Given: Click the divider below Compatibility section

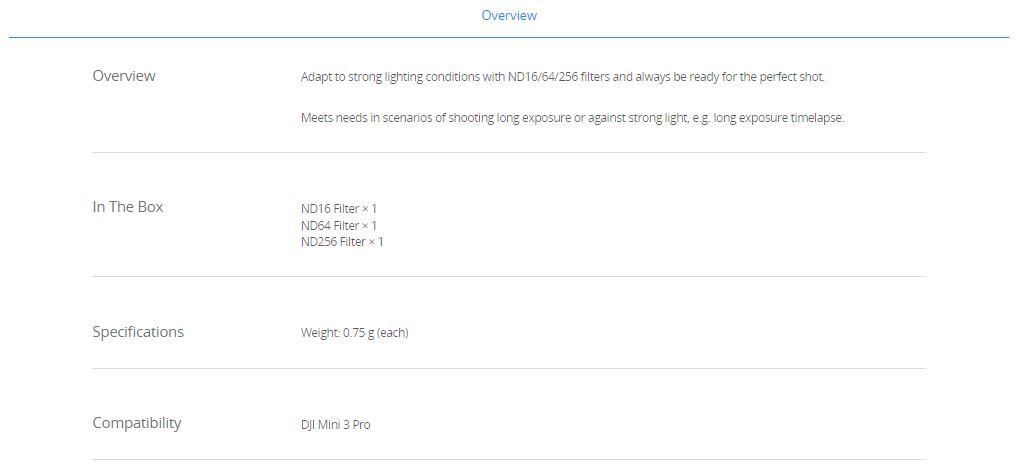Looking at the screenshot, I should (509, 460).
